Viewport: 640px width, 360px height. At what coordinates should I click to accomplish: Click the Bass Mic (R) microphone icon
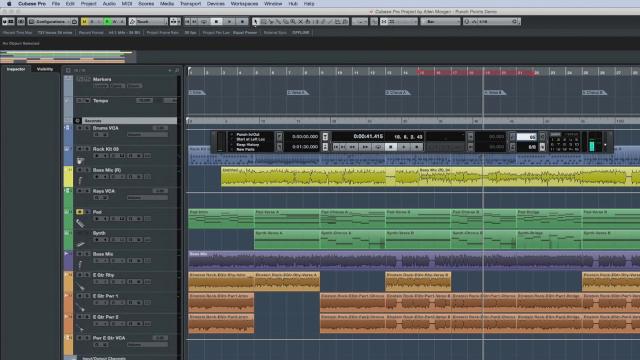pyautogui.click(x=80, y=181)
